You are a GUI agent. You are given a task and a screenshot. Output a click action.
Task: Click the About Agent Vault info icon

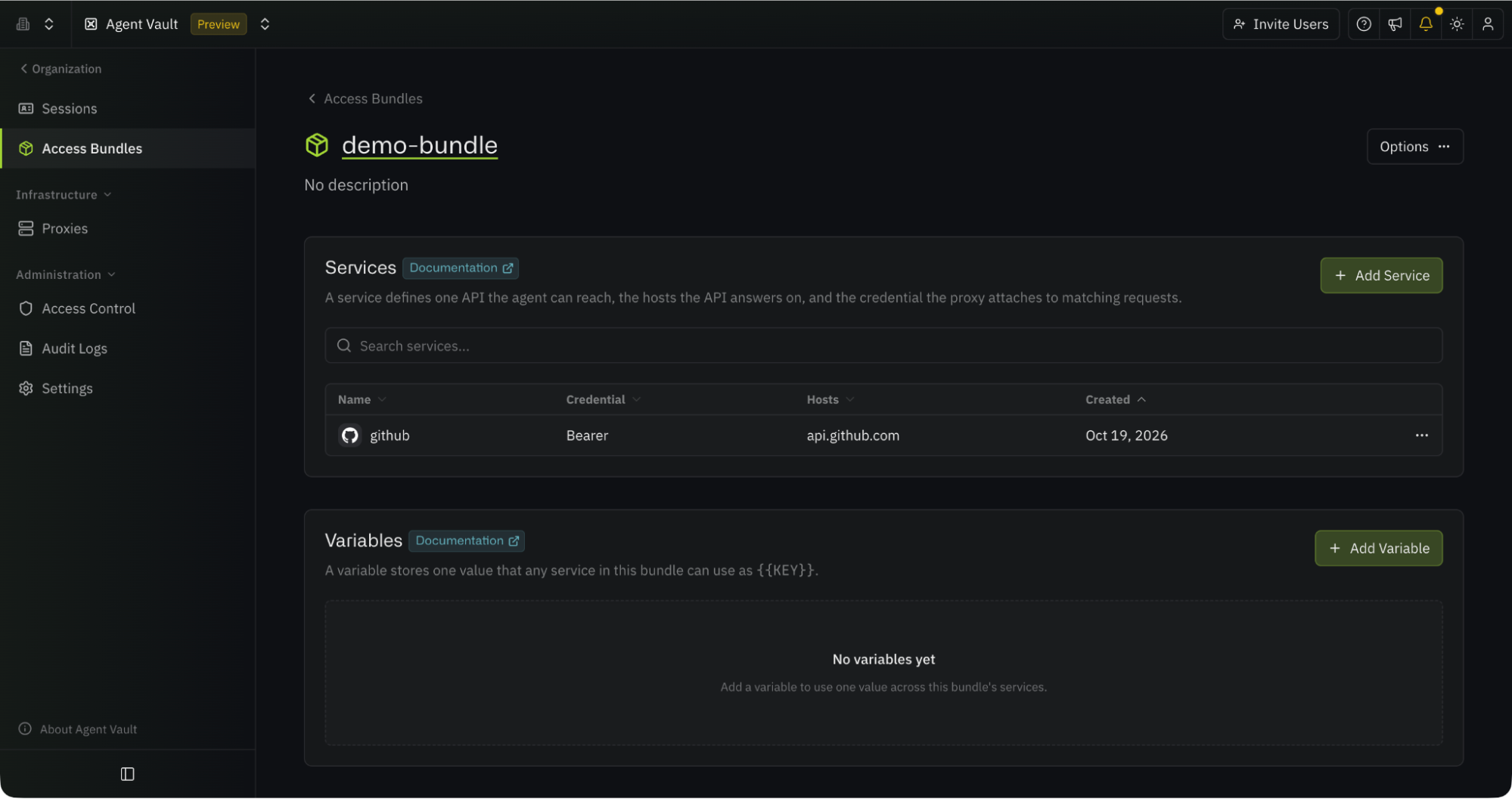[x=25, y=729]
